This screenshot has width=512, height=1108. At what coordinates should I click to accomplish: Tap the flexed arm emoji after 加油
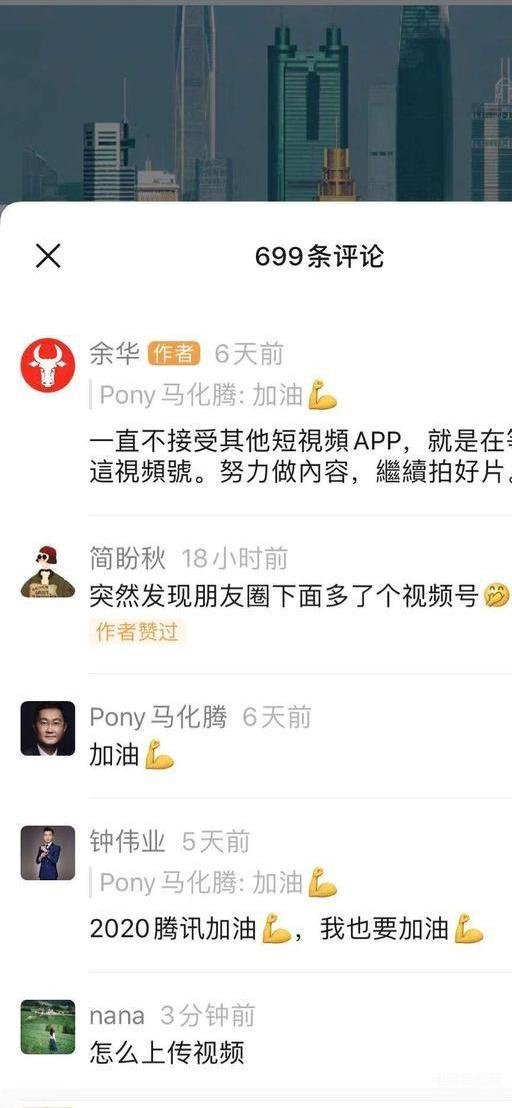coord(159,755)
